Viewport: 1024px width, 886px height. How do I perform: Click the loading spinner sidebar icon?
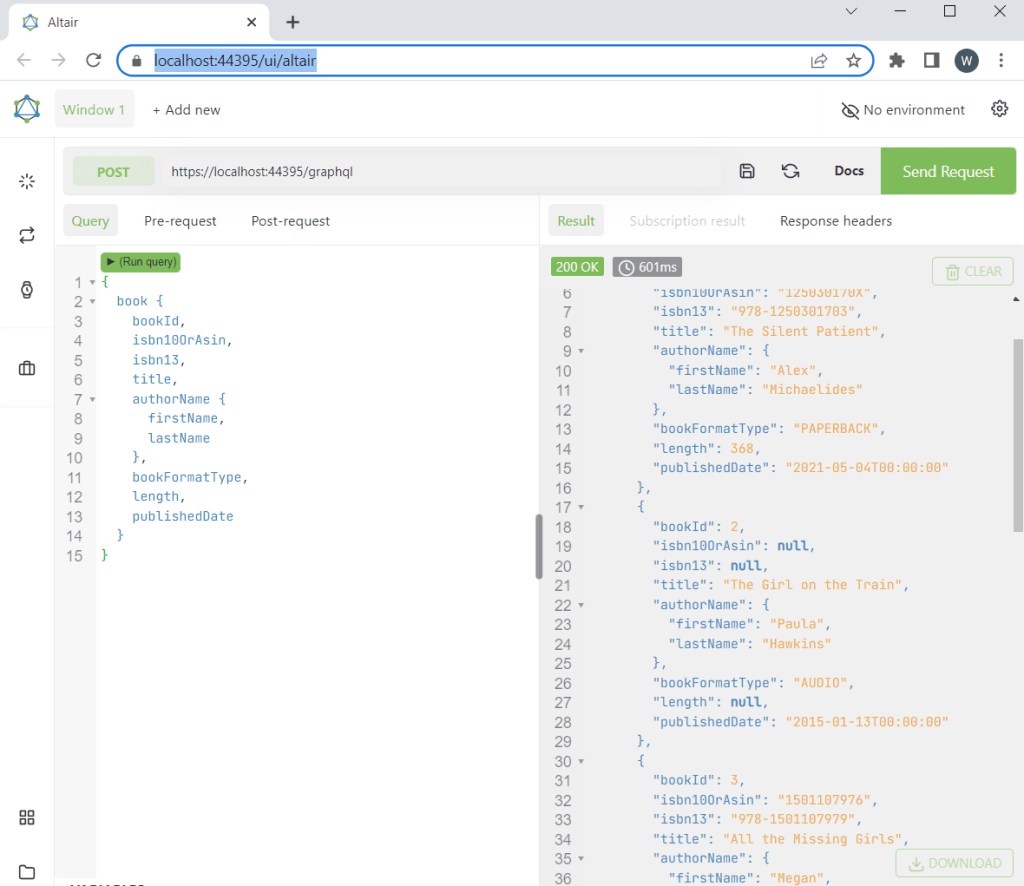(27, 181)
